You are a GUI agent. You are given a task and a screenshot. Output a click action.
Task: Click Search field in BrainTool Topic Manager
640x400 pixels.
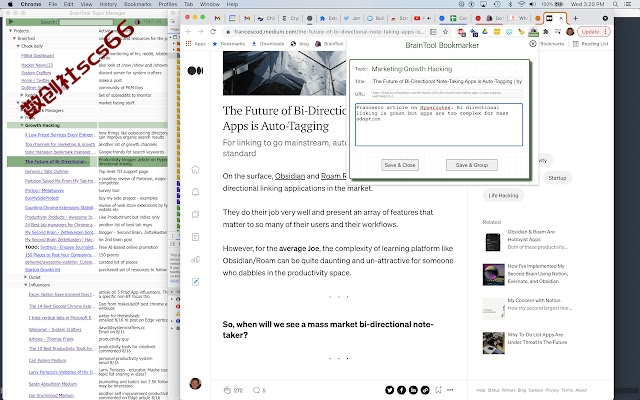[86, 22]
